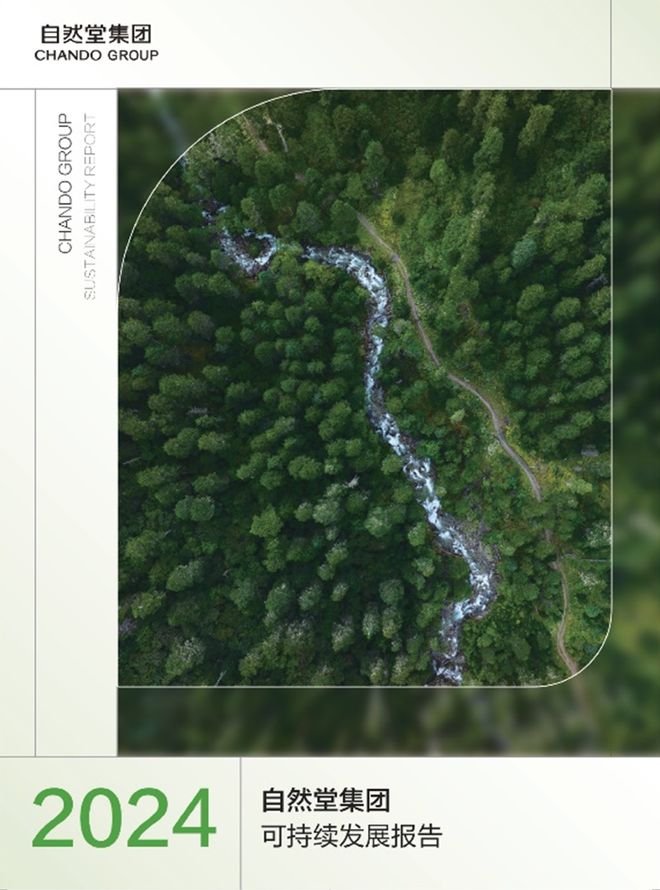Click the CHANDO GROUP text under the logo
This screenshot has width=660, height=890.
pos(96,56)
